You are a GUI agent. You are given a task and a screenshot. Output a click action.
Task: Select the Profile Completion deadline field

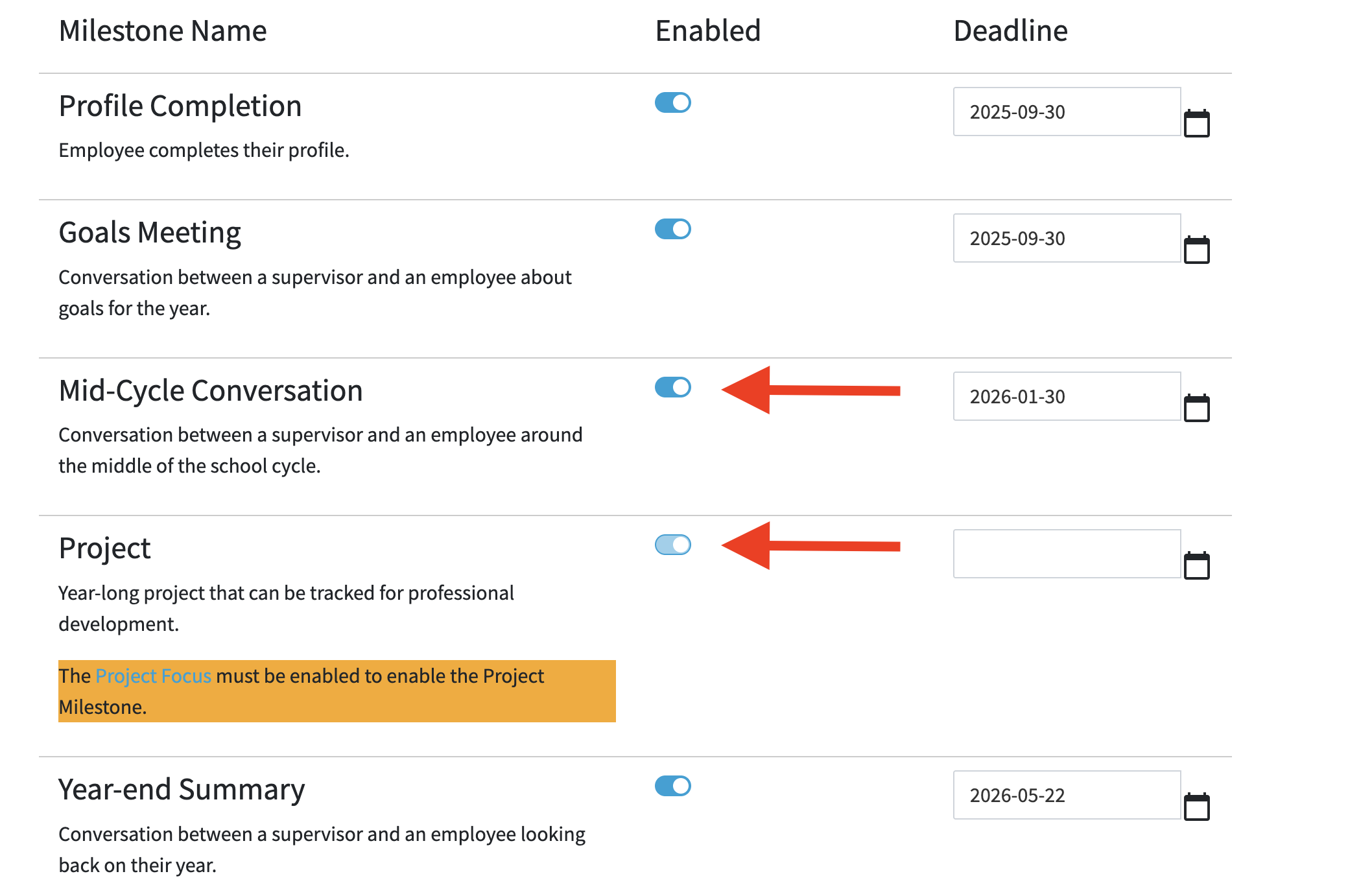click(1066, 112)
